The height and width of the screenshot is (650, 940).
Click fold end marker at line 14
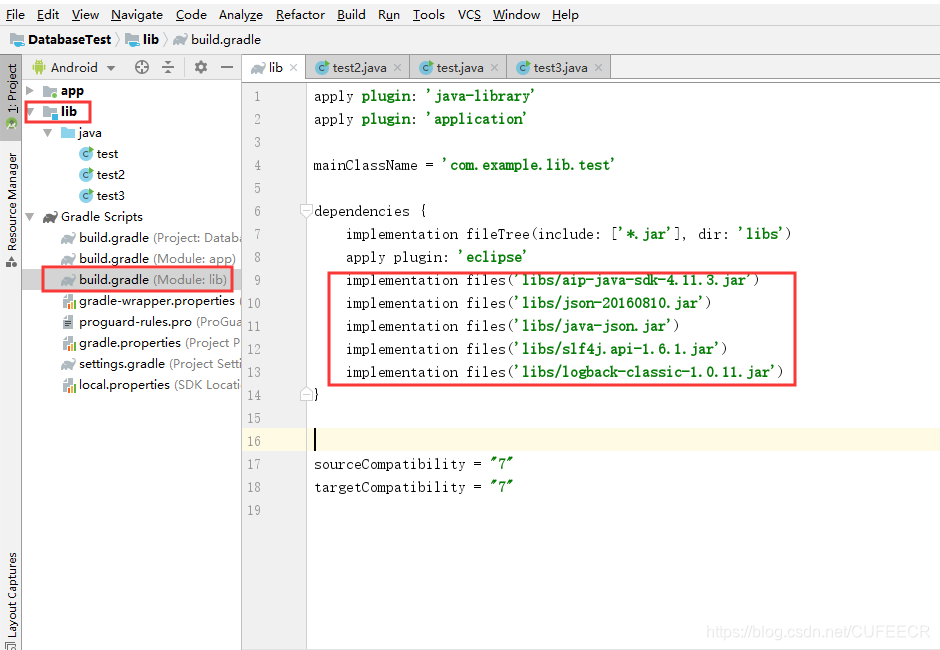click(x=306, y=394)
